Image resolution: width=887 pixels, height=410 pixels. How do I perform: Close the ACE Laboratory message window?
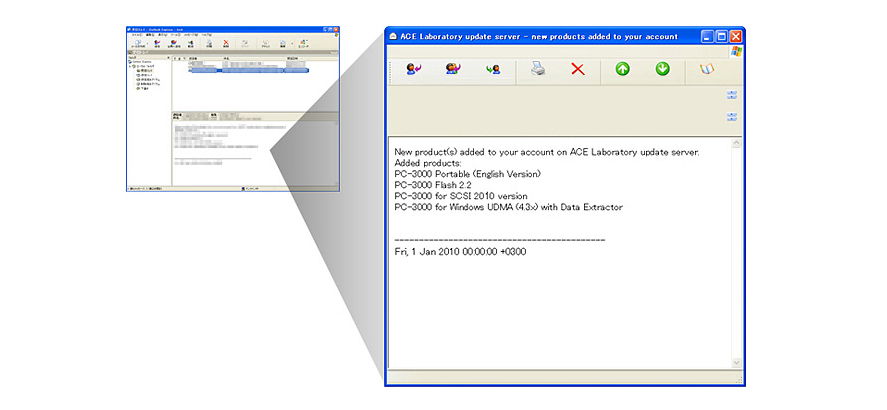(x=736, y=37)
